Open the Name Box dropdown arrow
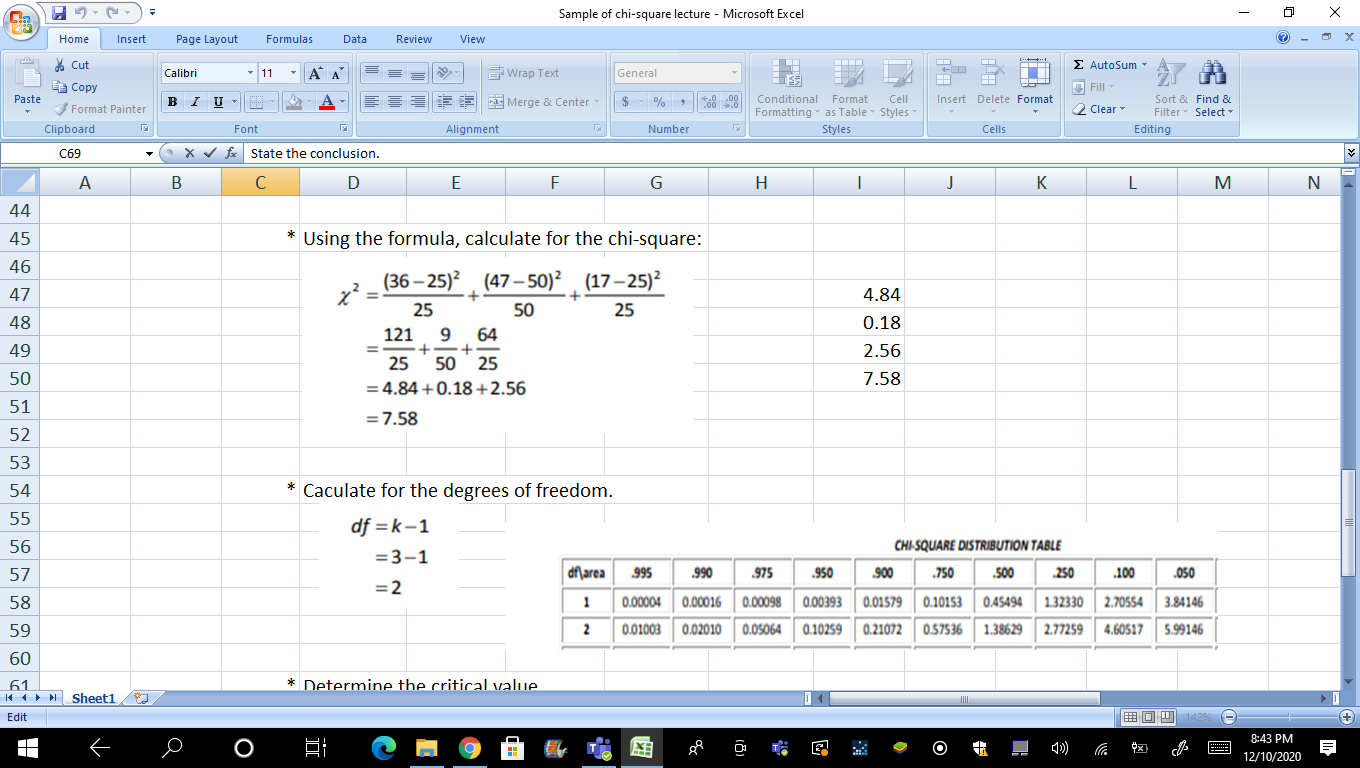 click(150, 153)
